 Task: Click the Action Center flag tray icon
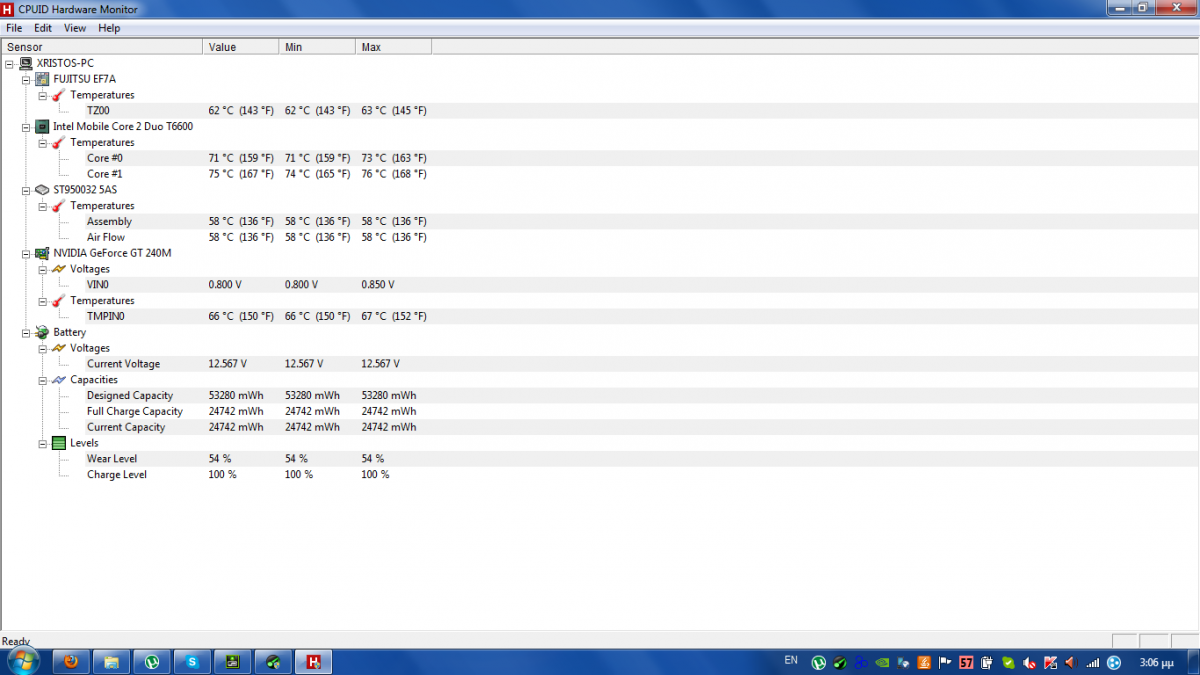tap(945, 662)
